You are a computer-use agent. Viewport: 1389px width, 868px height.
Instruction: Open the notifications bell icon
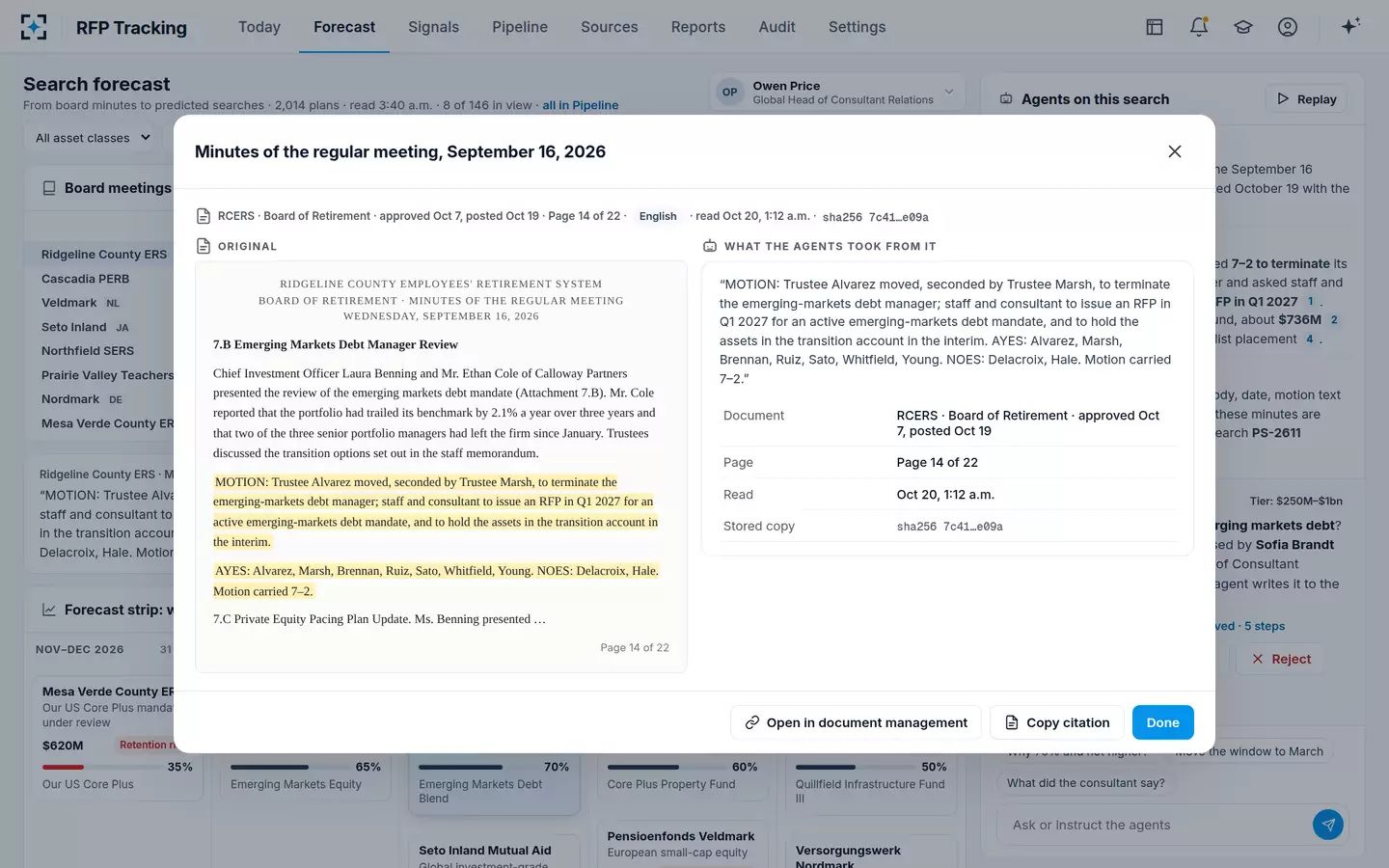click(1199, 27)
